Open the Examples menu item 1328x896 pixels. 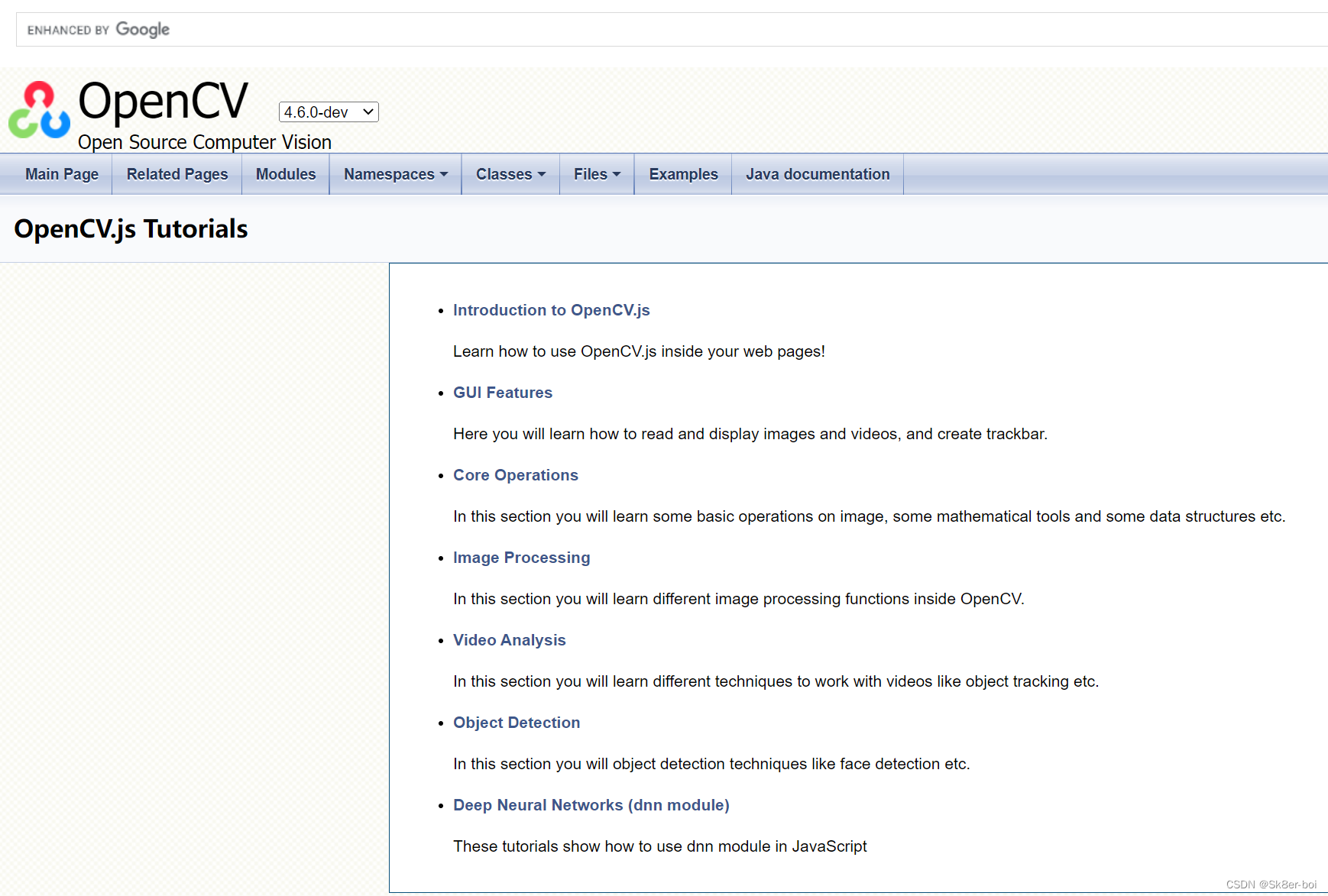[x=683, y=174]
